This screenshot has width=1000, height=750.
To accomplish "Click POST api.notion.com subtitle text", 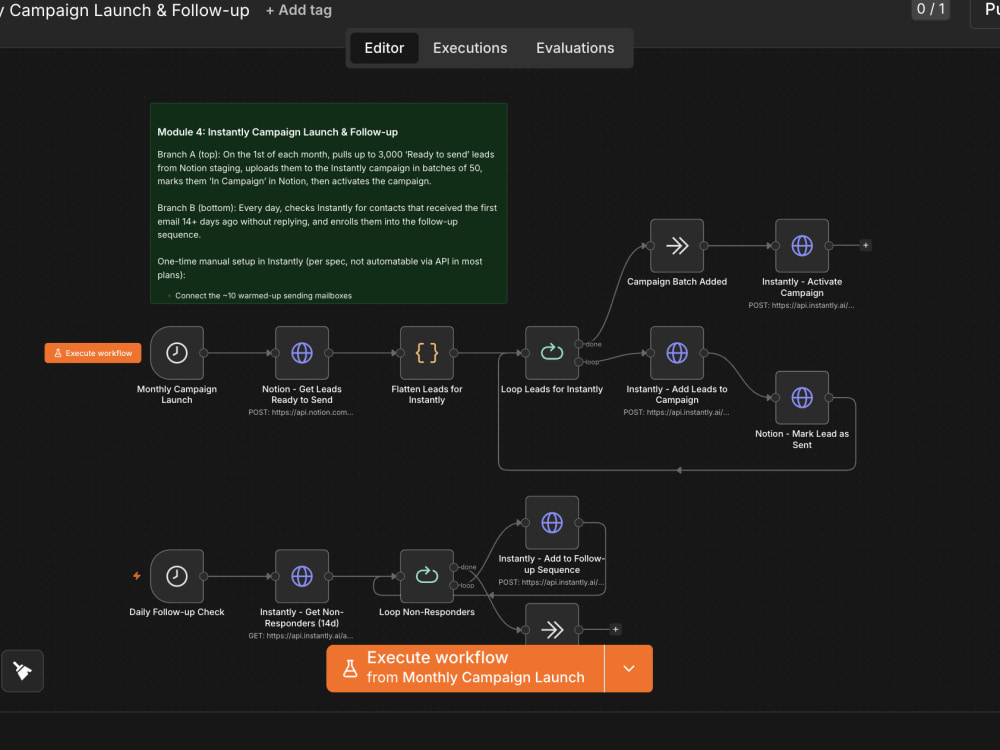I will [x=301, y=412].
